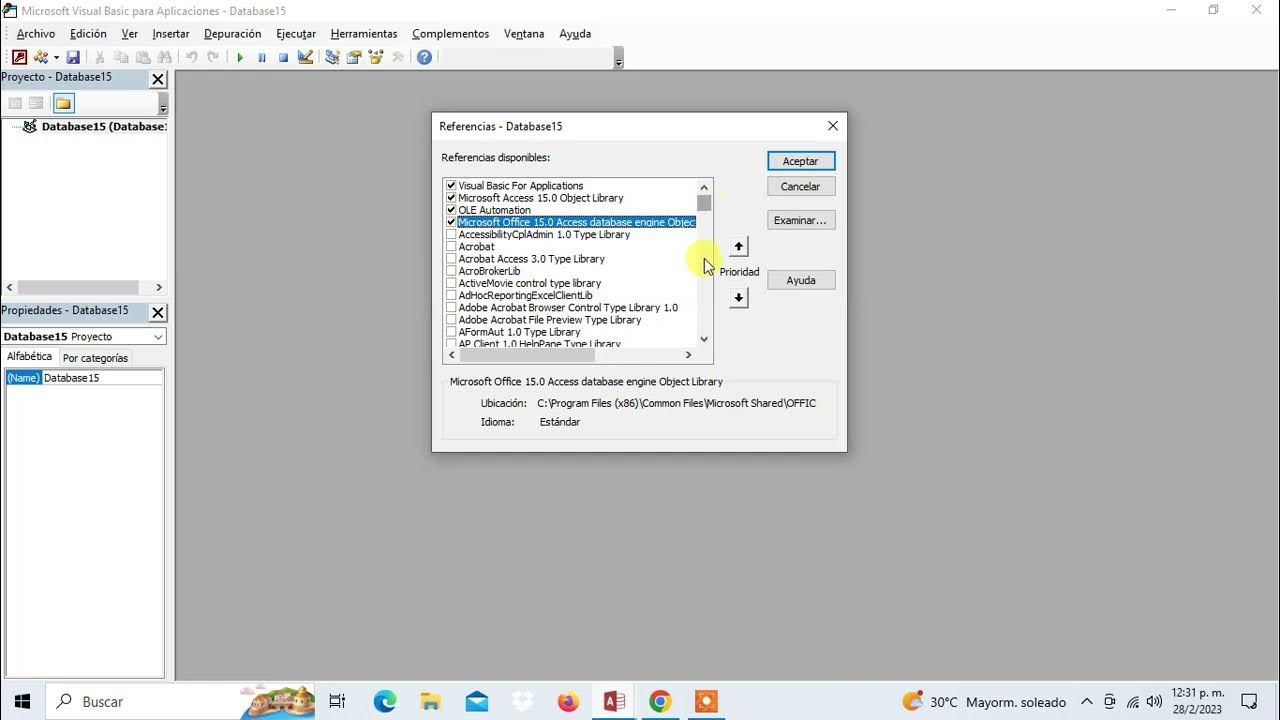Click Cancelar in References dialog
The width and height of the screenshot is (1280, 720).
[x=801, y=187]
